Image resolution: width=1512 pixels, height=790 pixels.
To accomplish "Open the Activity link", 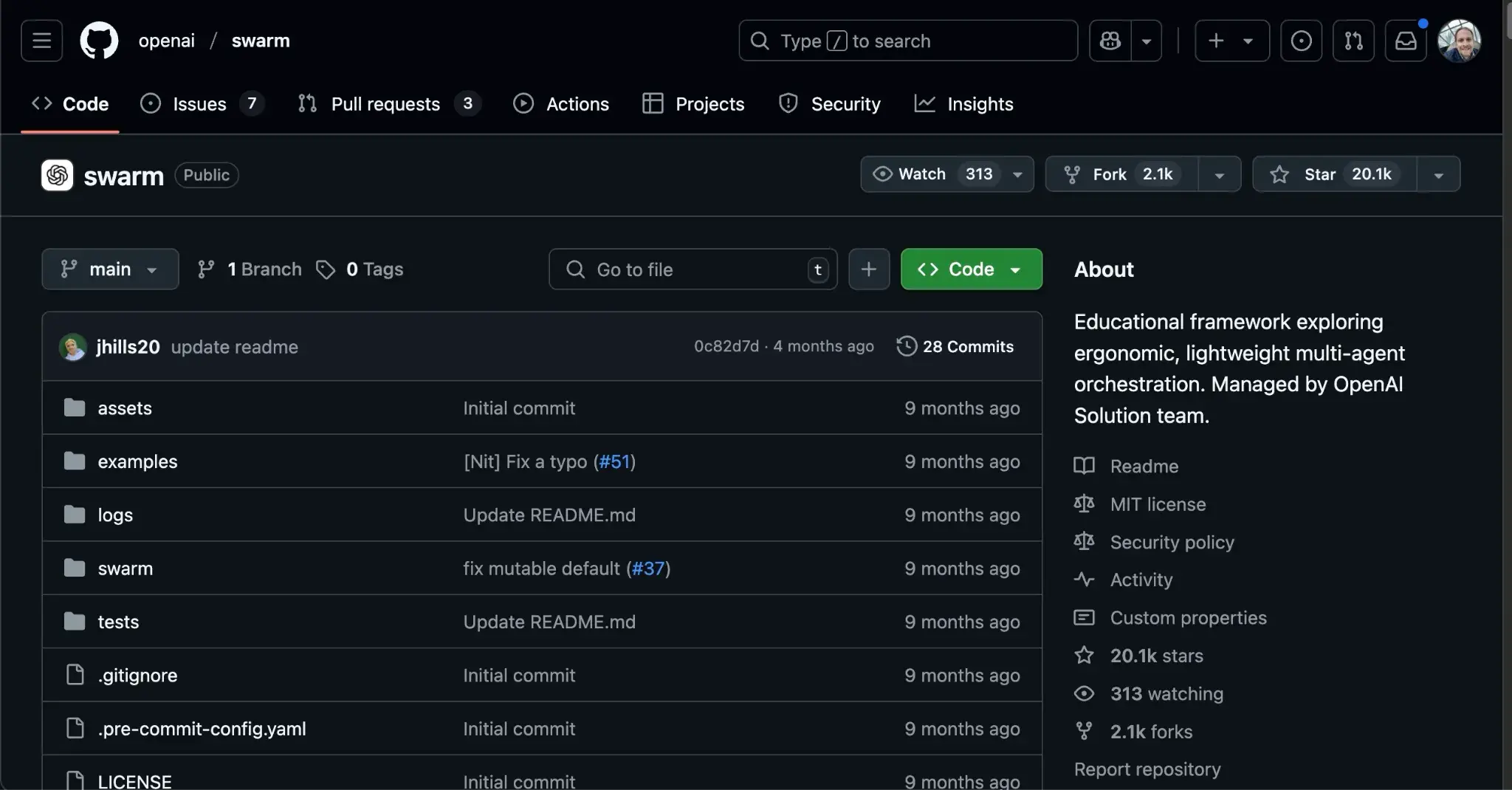I will [1123, 580].
